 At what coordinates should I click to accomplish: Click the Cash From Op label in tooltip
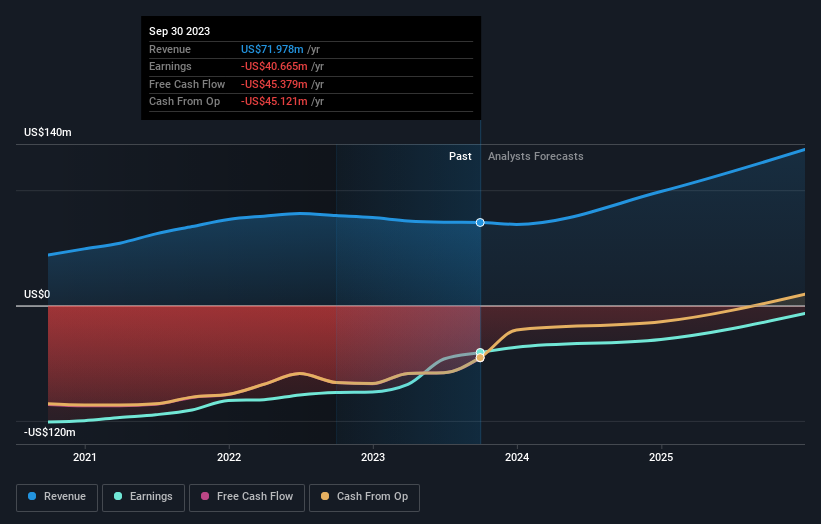click(184, 102)
